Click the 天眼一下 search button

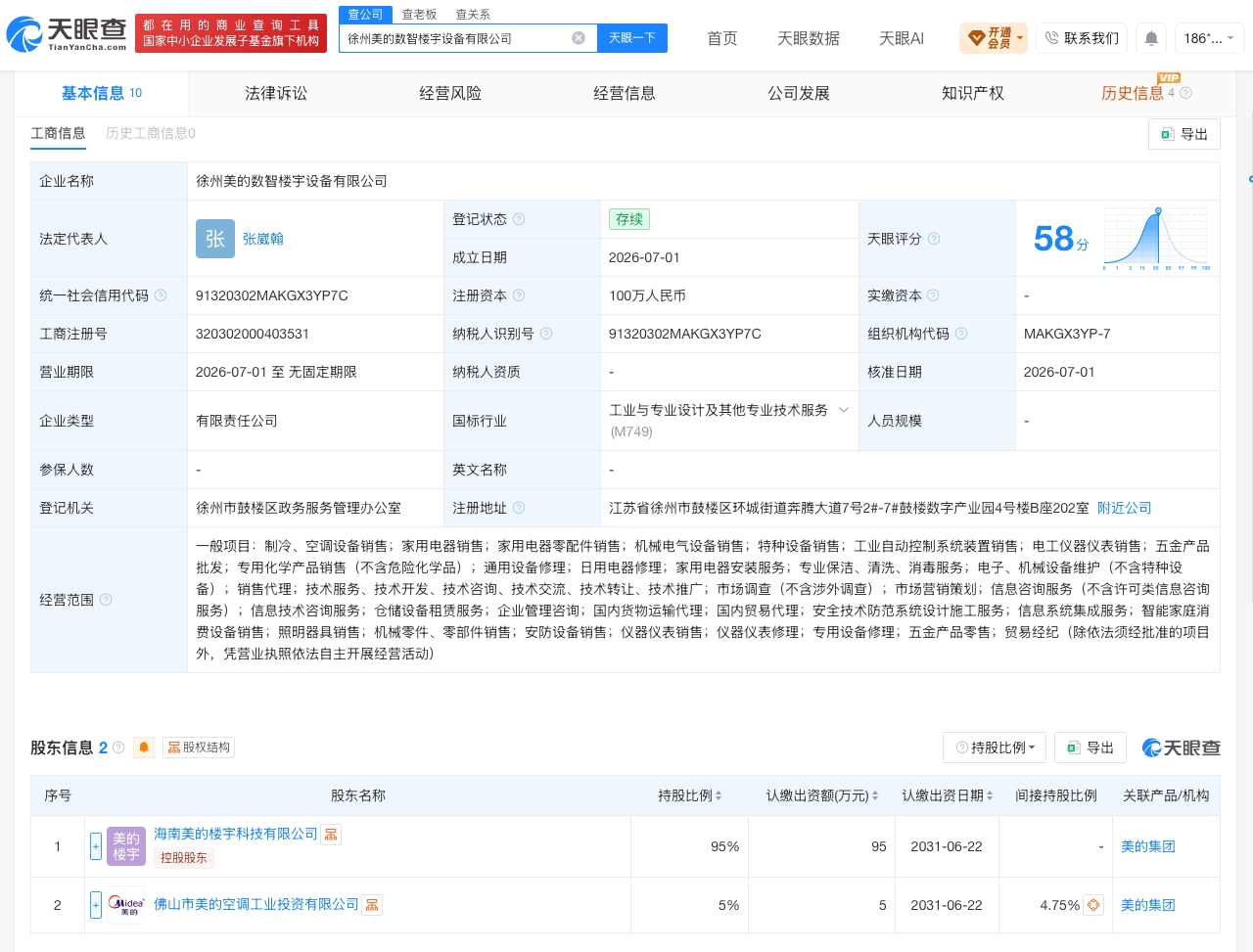pos(632,38)
